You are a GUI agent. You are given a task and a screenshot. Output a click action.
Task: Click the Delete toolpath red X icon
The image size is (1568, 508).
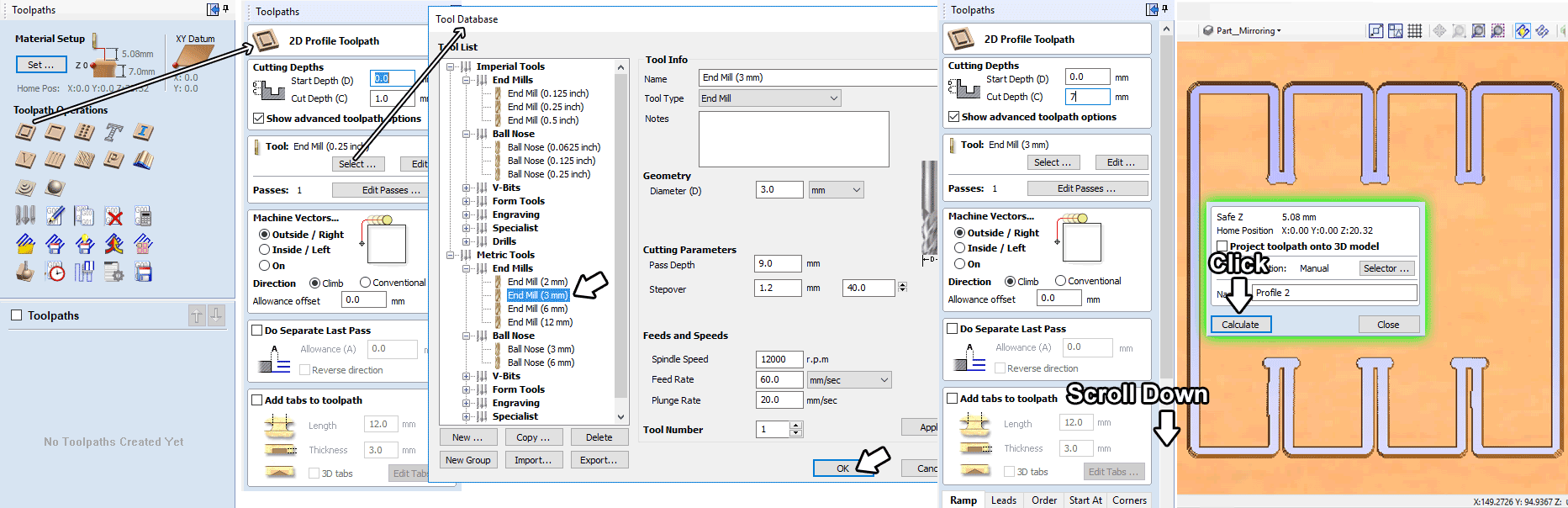coord(114,216)
